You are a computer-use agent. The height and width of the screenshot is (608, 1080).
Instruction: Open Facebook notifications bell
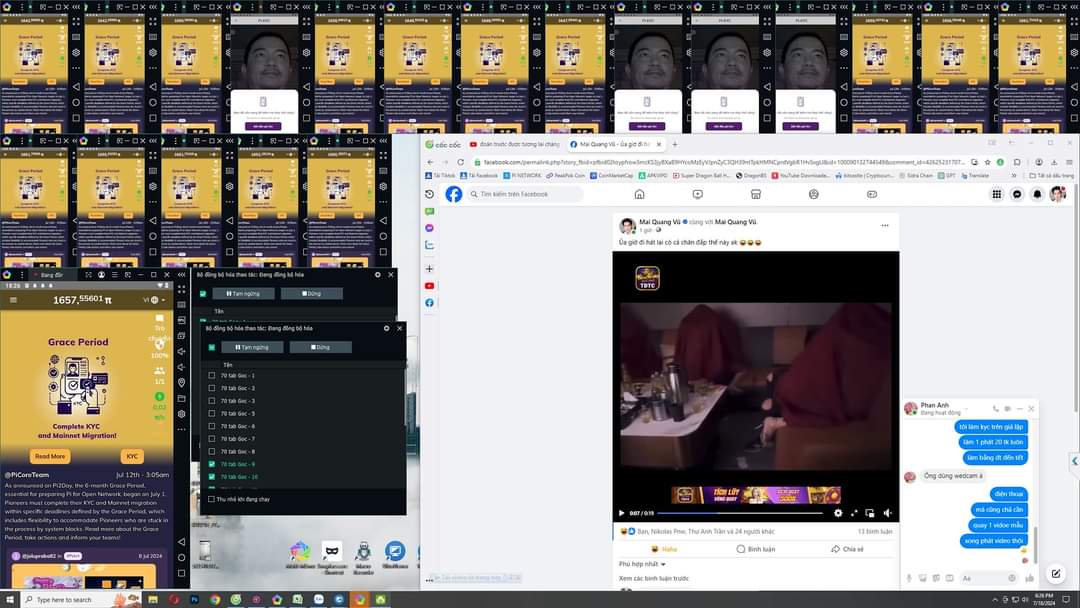pyautogui.click(x=1037, y=194)
